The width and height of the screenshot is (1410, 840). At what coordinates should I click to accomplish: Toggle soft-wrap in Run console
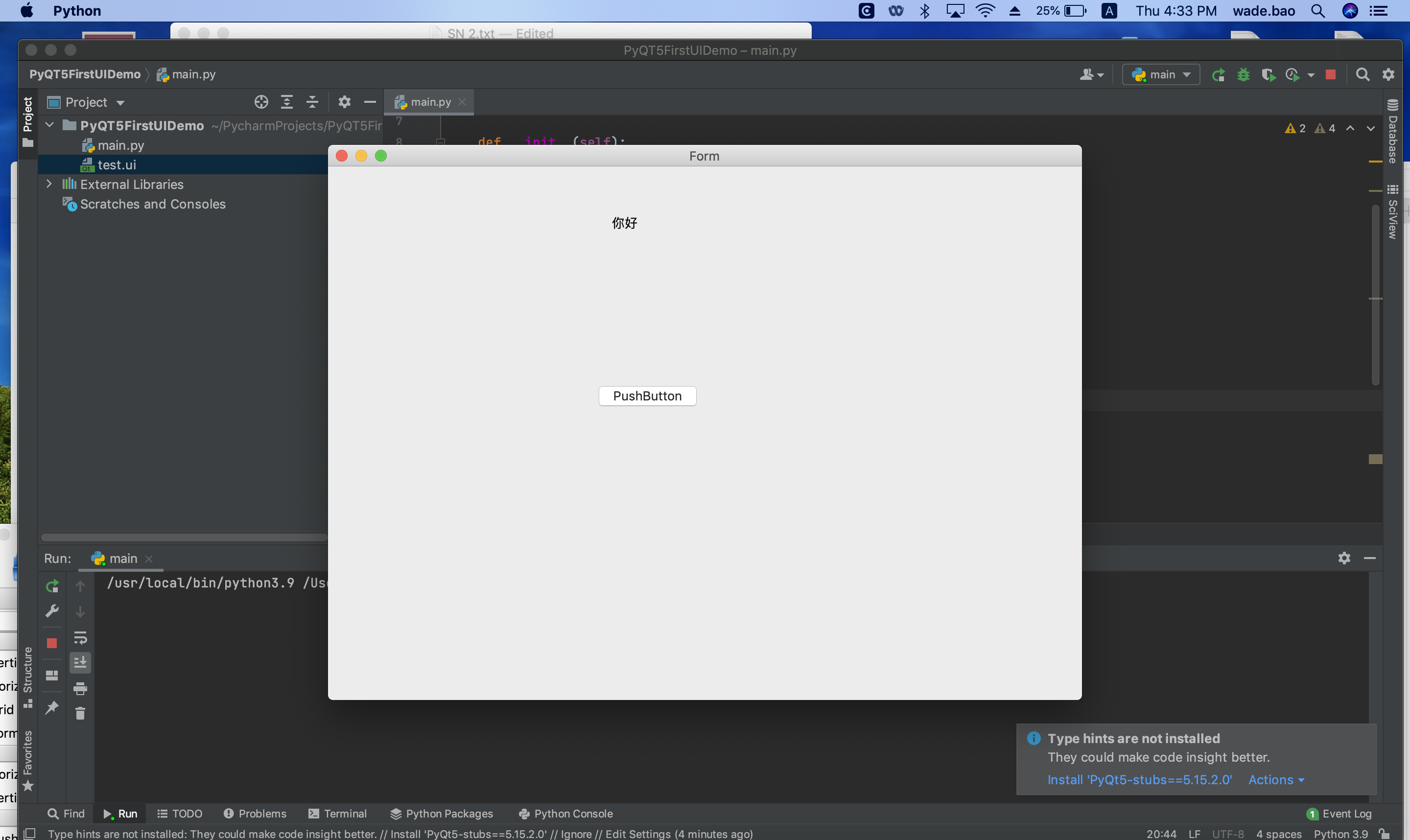click(80, 638)
